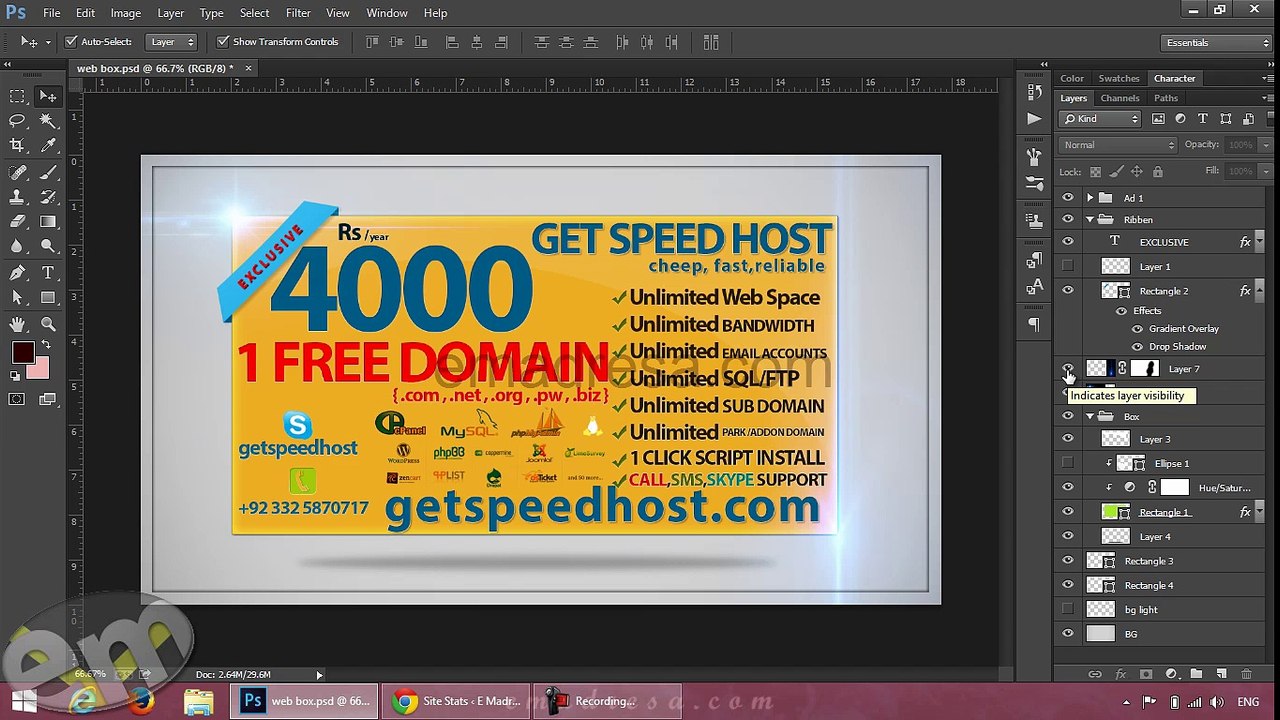
Task: Select the Clone Stamp tool
Action: (17, 197)
